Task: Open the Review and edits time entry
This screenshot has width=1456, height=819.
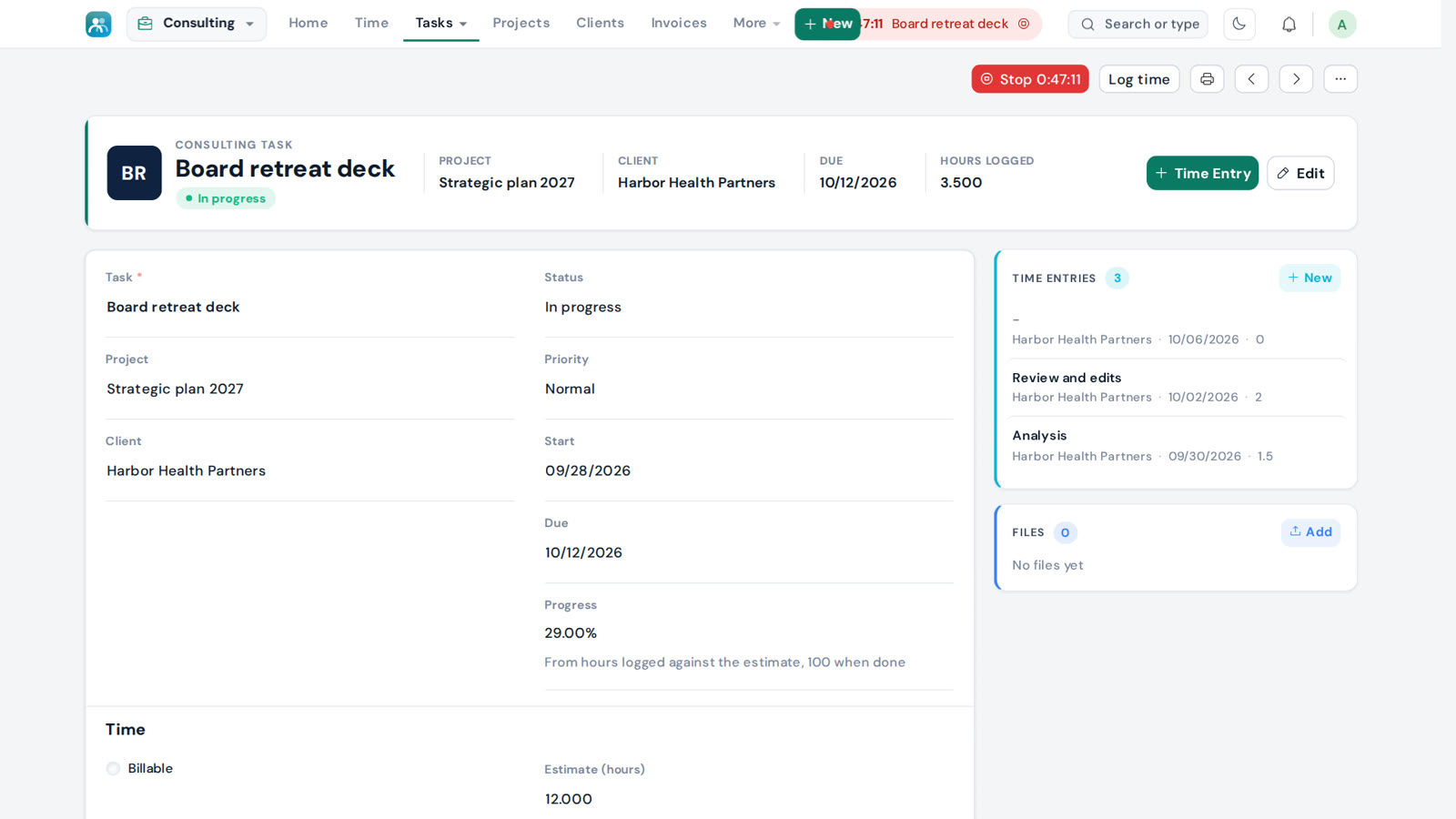Action: point(1177,388)
